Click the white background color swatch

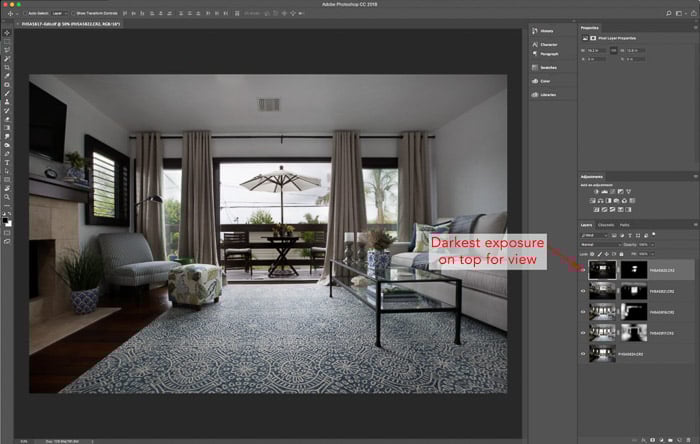point(9,224)
